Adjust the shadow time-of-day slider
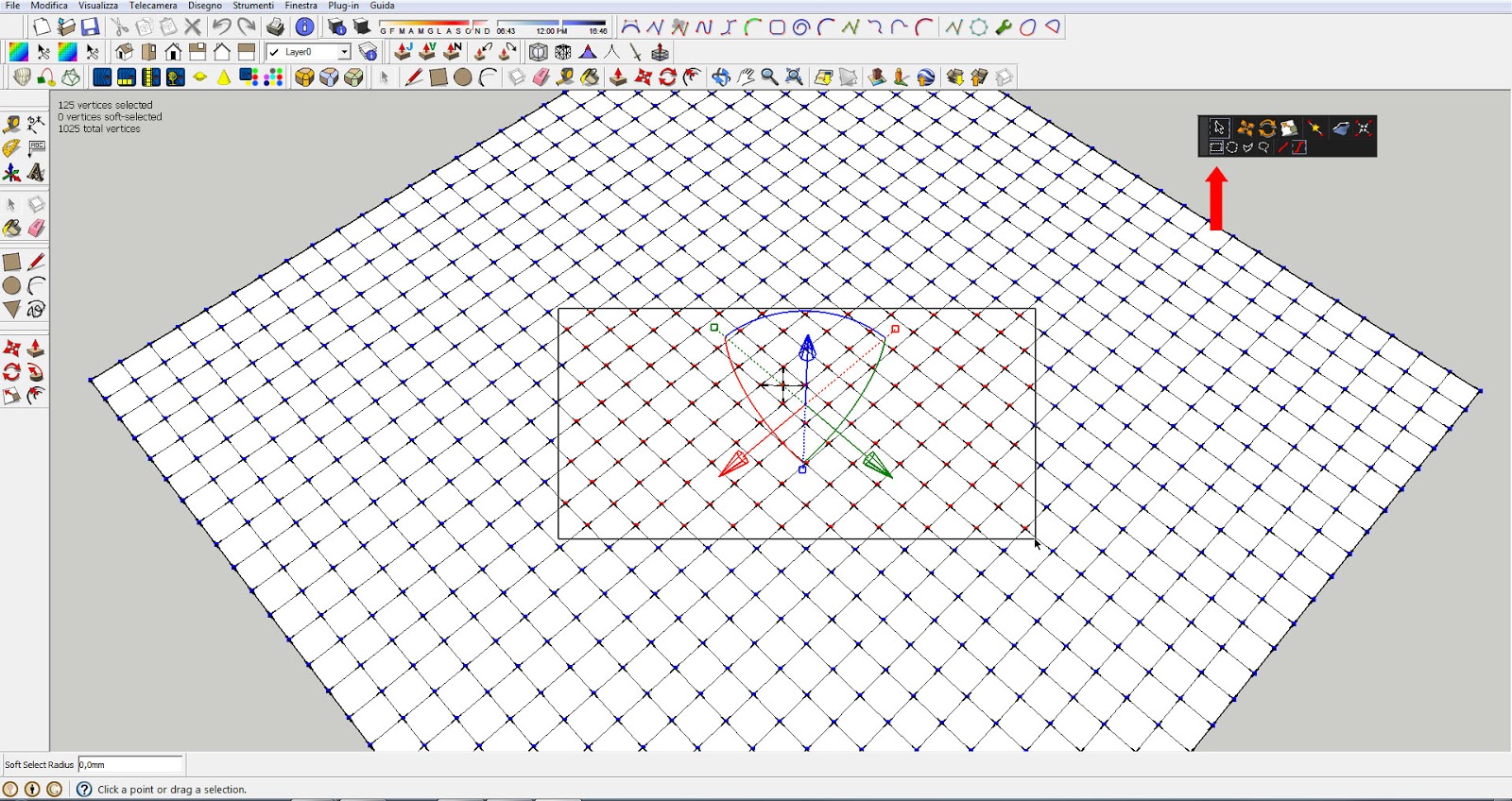This screenshot has width=1512, height=801. 552,26
